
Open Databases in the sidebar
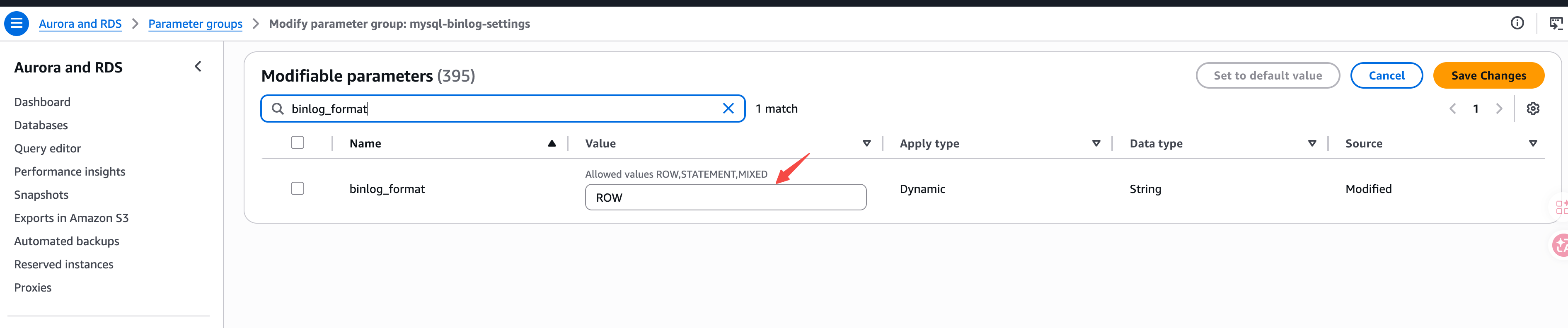coord(41,125)
